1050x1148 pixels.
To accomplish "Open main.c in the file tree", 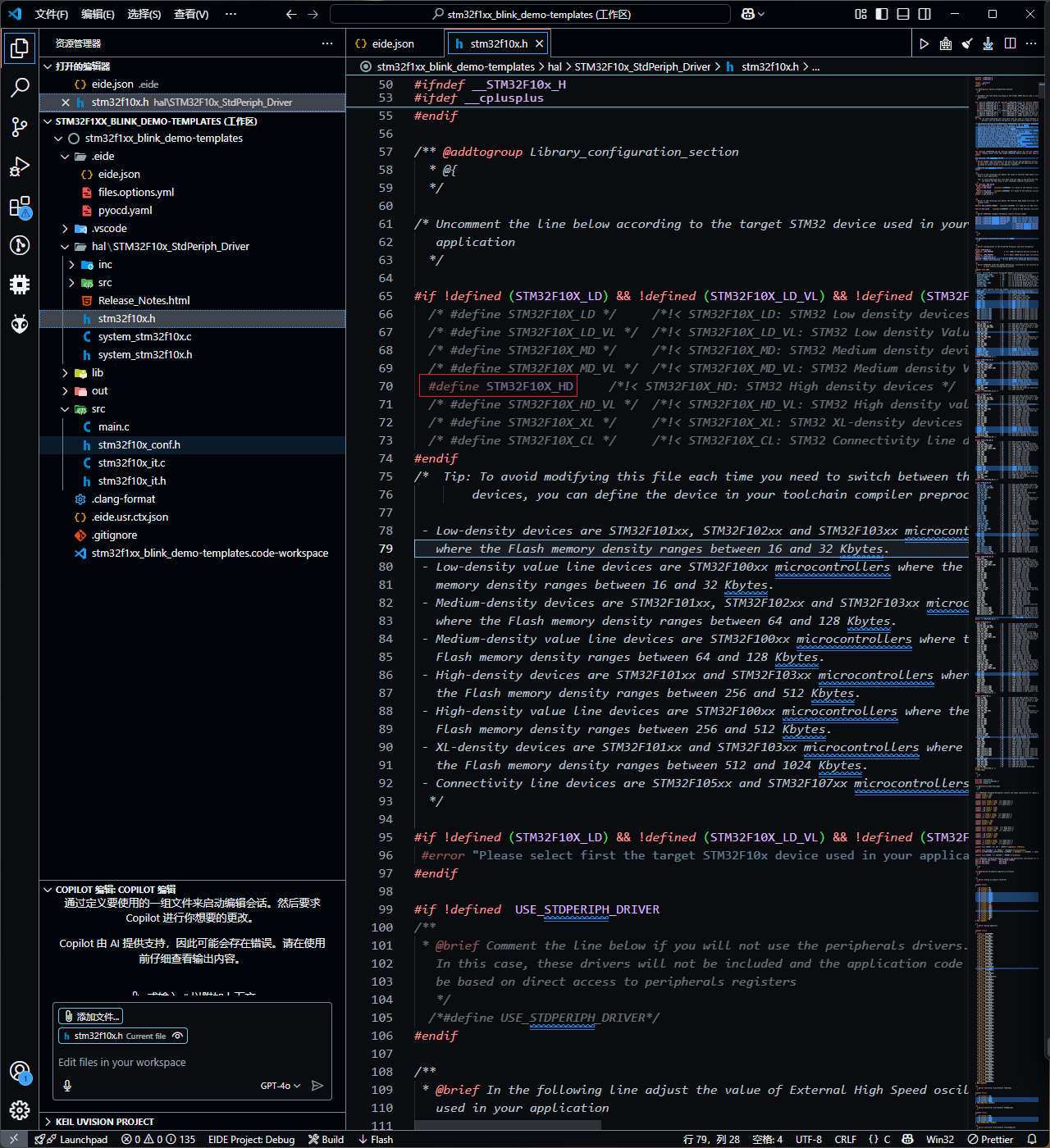I will point(114,427).
